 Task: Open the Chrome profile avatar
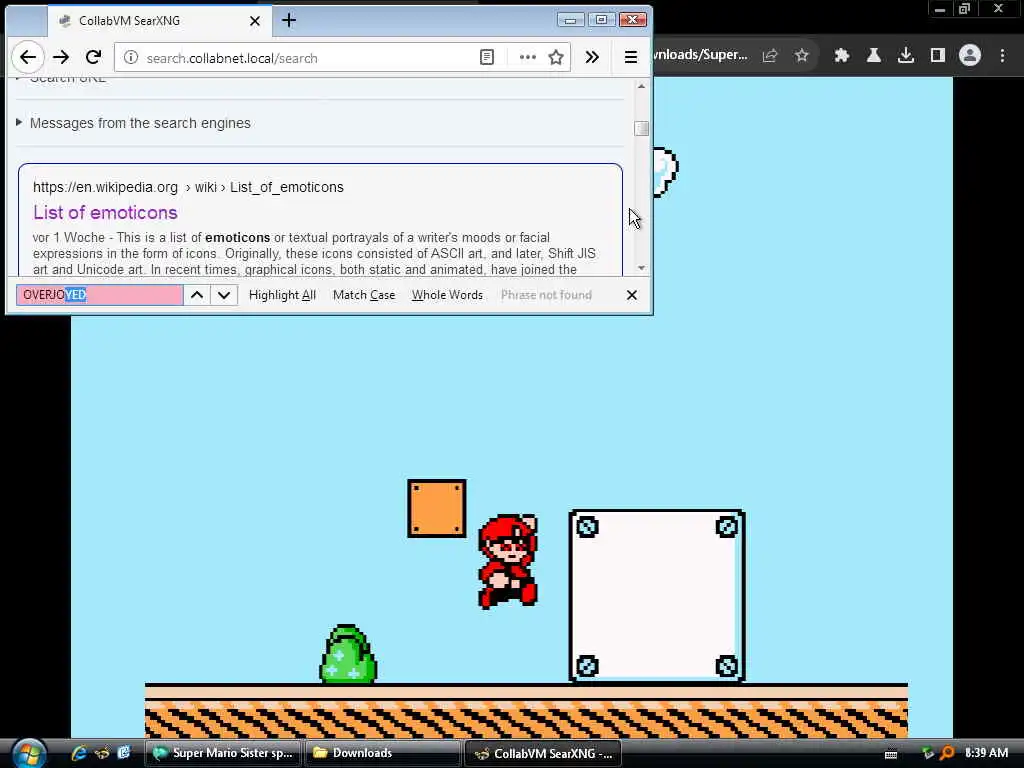pyautogui.click(x=970, y=56)
